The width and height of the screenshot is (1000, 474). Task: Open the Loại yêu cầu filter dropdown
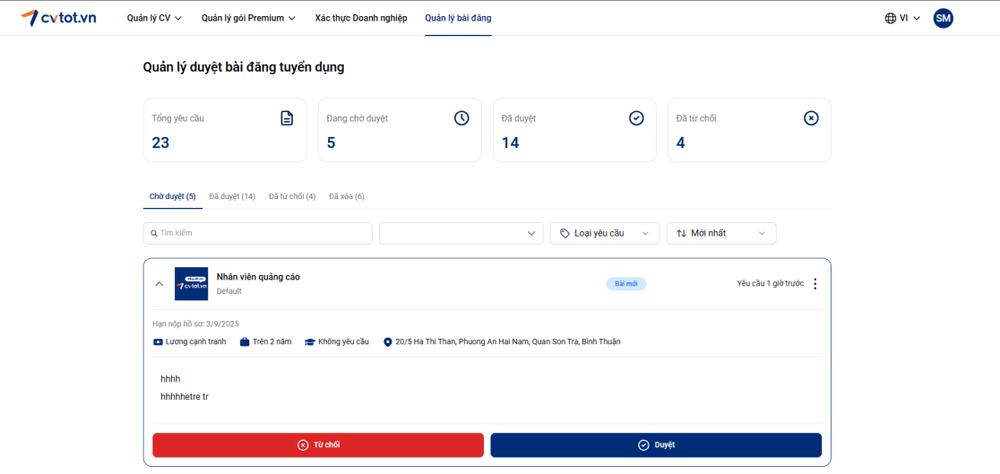click(604, 233)
